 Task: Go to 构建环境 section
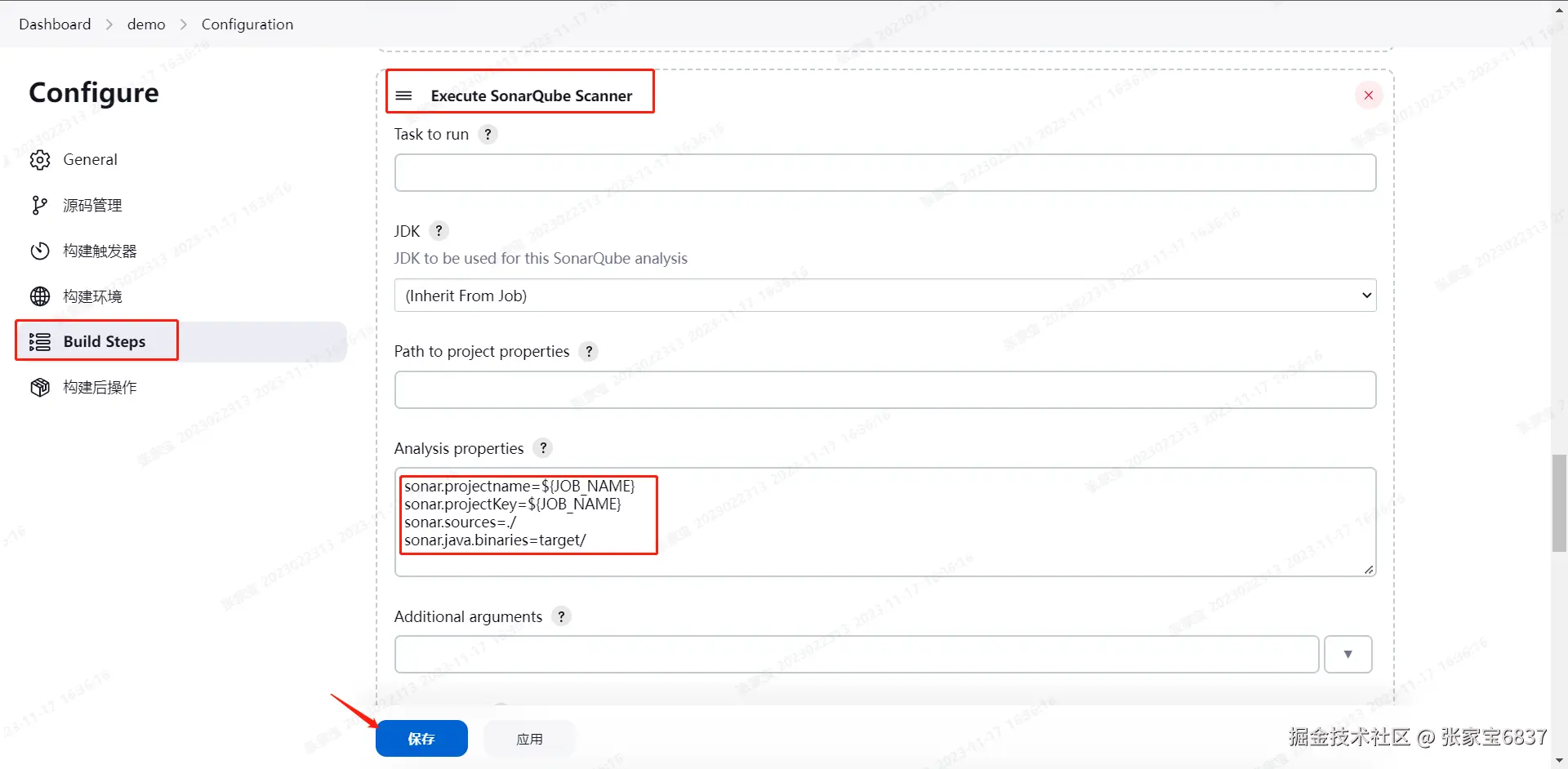pos(92,296)
